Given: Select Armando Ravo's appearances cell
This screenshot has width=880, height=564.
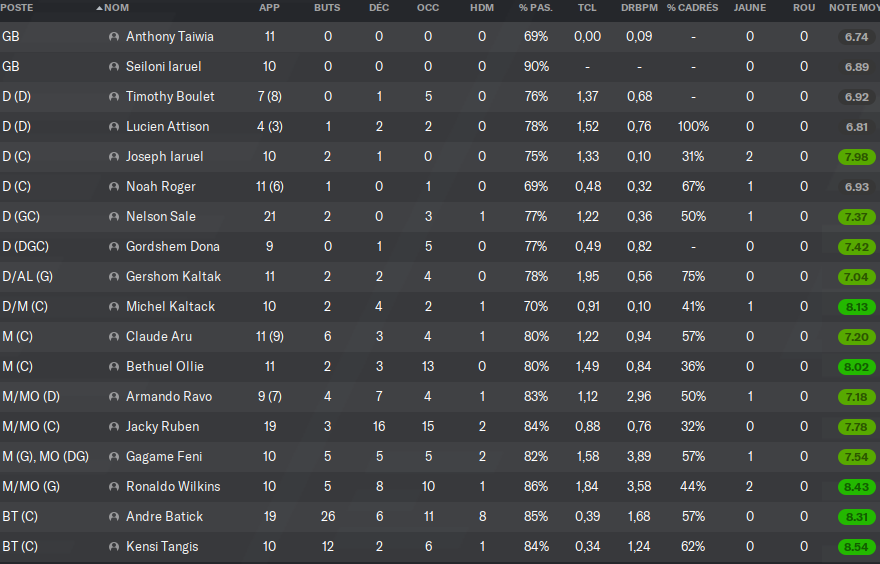Looking at the screenshot, I should point(269,397).
